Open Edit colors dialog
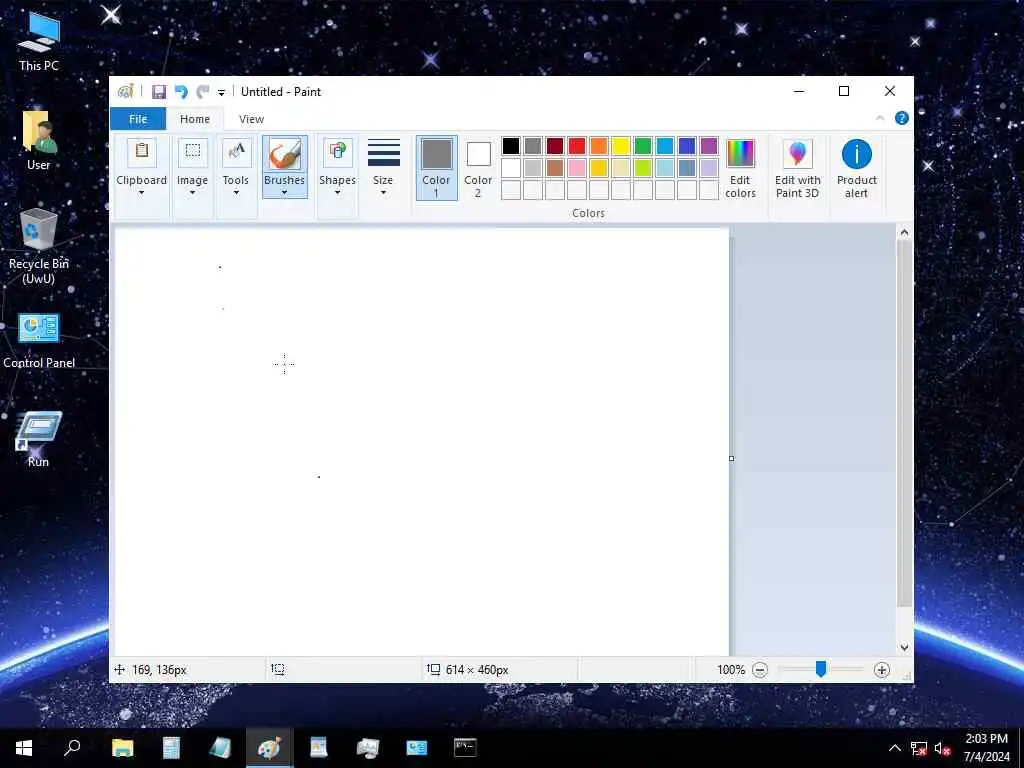The width and height of the screenshot is (1024, 768). click(740, 168)
